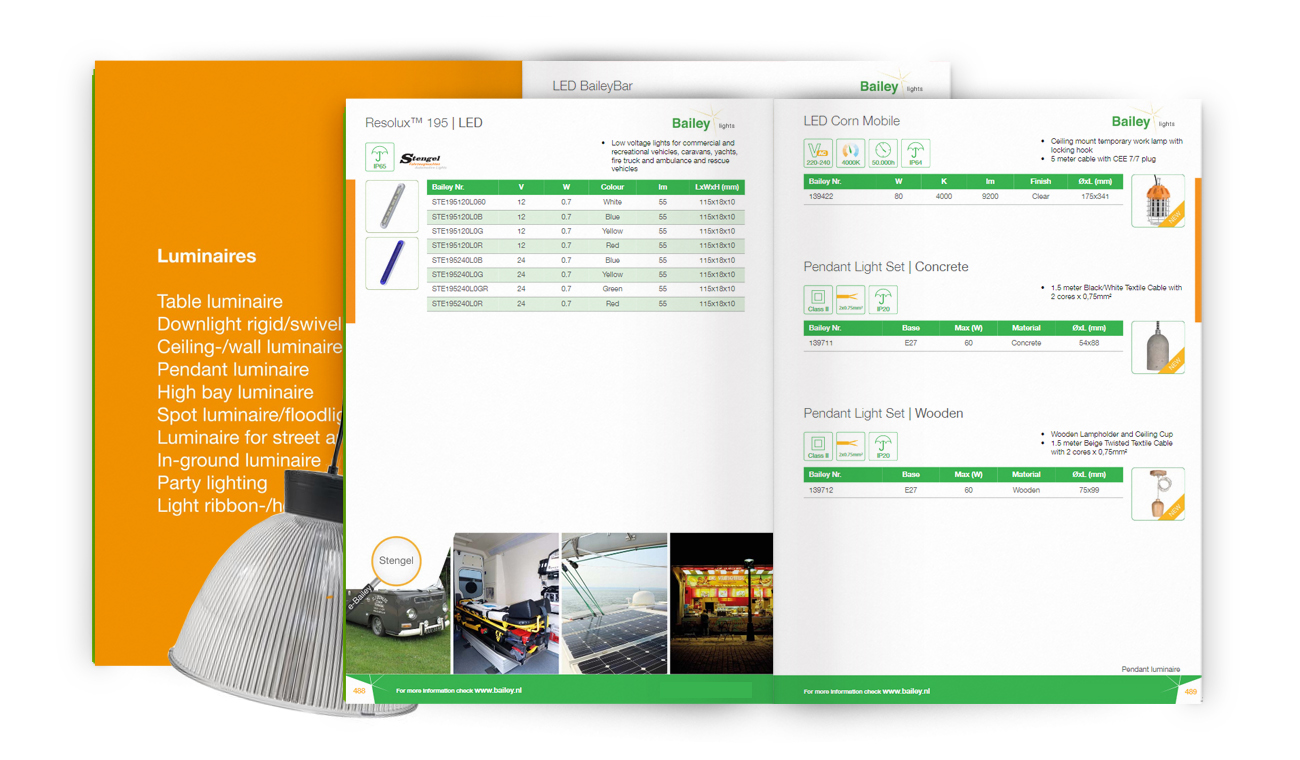
Task: Select 'Downlight rigid/swivel' on the orange cover
Action: 249,324
